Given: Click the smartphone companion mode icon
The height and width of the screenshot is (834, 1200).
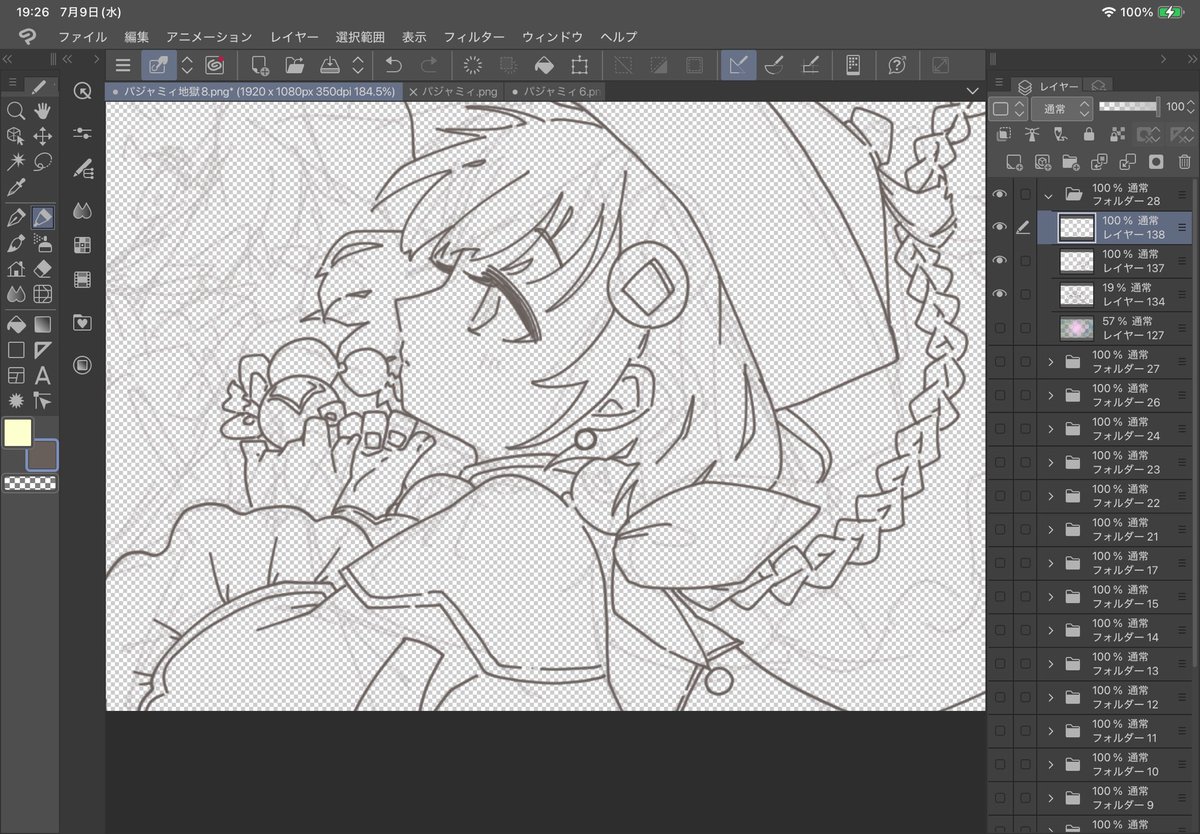Looking at the screenshot, I should (853, 66).
